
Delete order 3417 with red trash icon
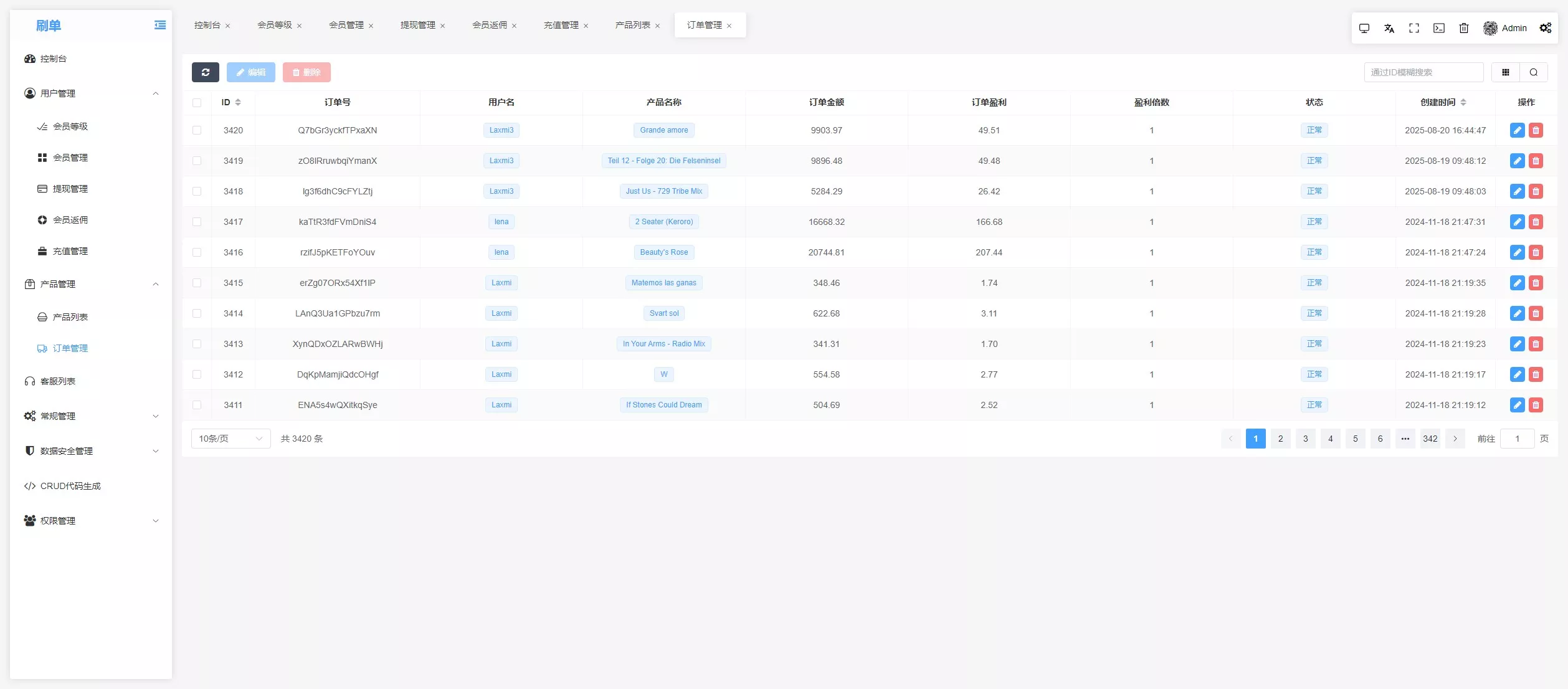click(1536, 222)
